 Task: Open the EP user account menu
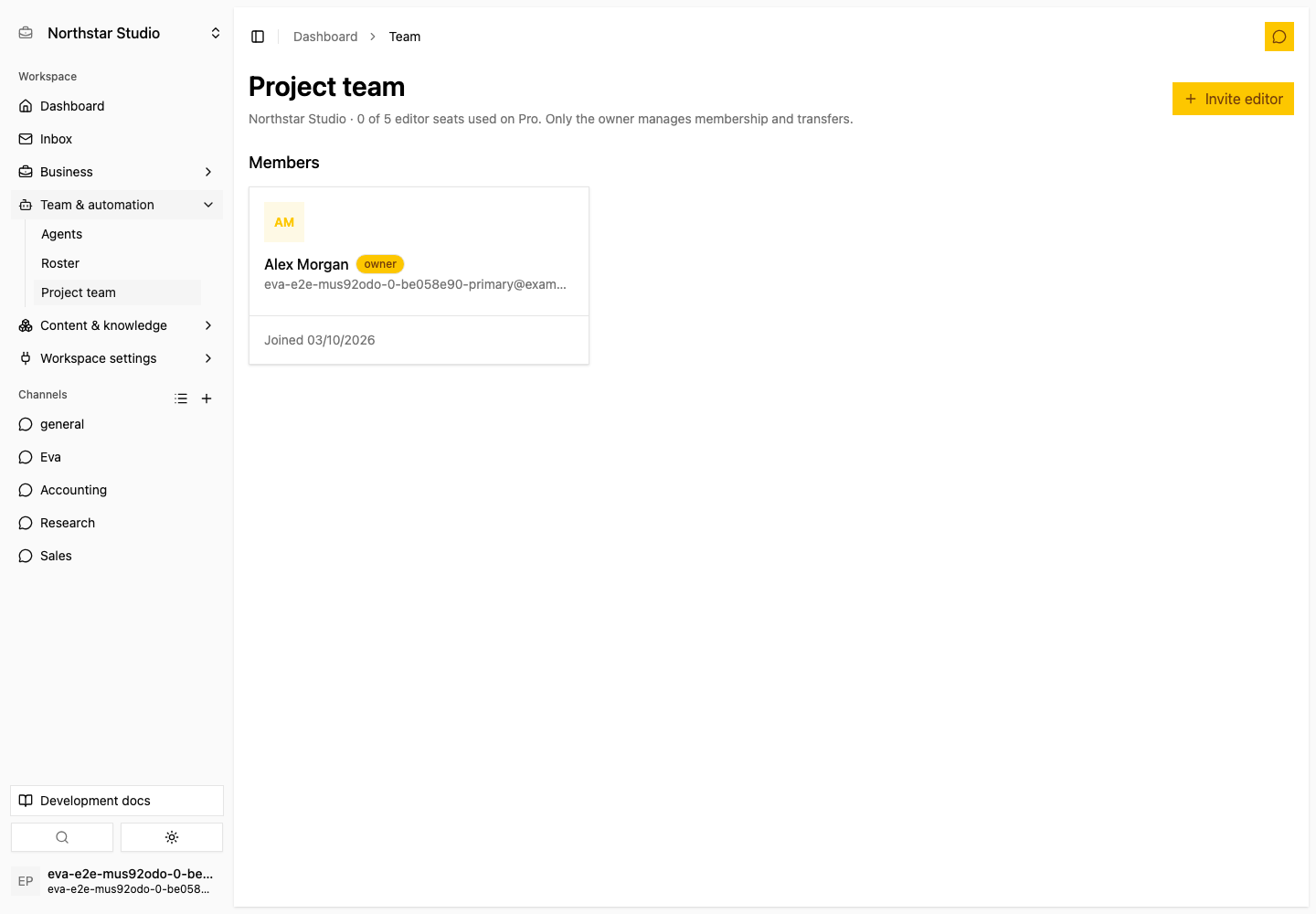coord(117,881)
